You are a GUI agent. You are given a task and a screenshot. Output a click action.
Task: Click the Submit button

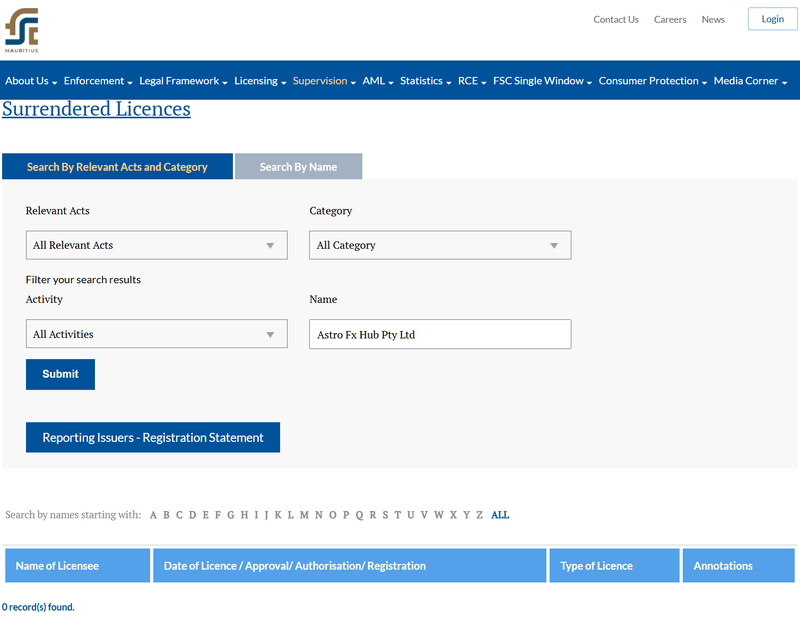[x=60, y=374]
